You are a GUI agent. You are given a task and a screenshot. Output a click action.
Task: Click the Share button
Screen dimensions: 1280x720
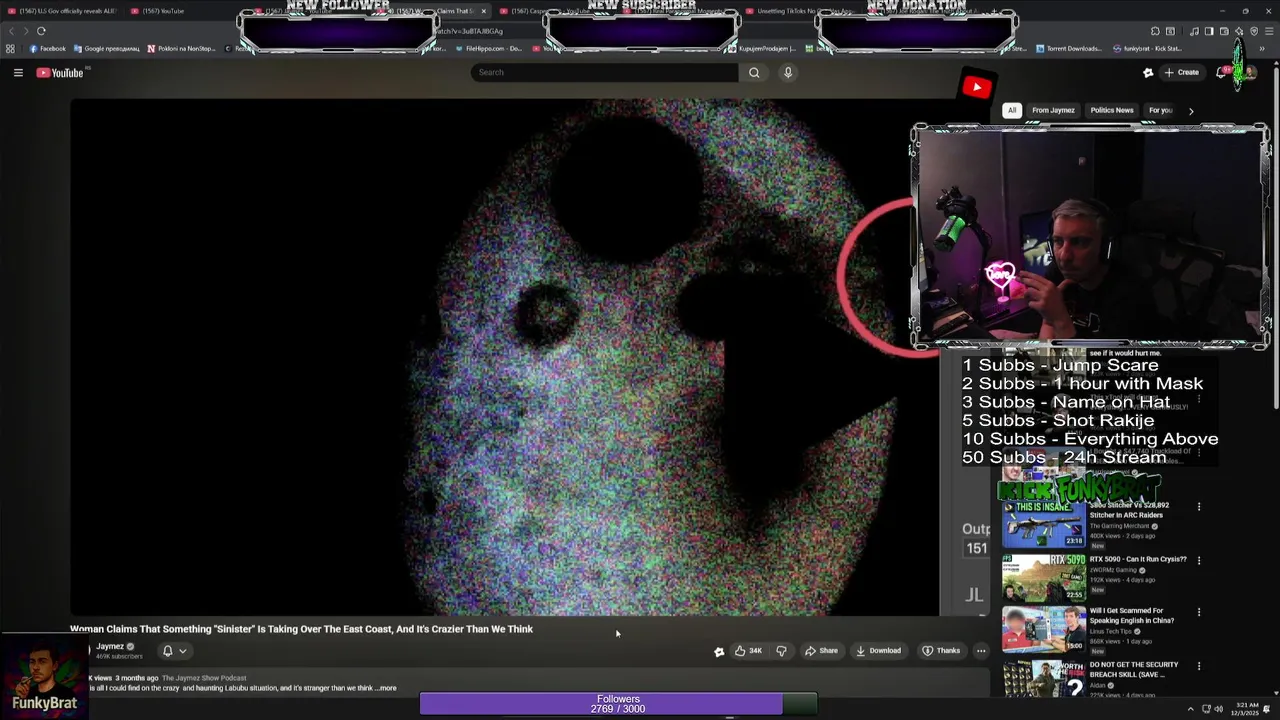pos(821,651)
